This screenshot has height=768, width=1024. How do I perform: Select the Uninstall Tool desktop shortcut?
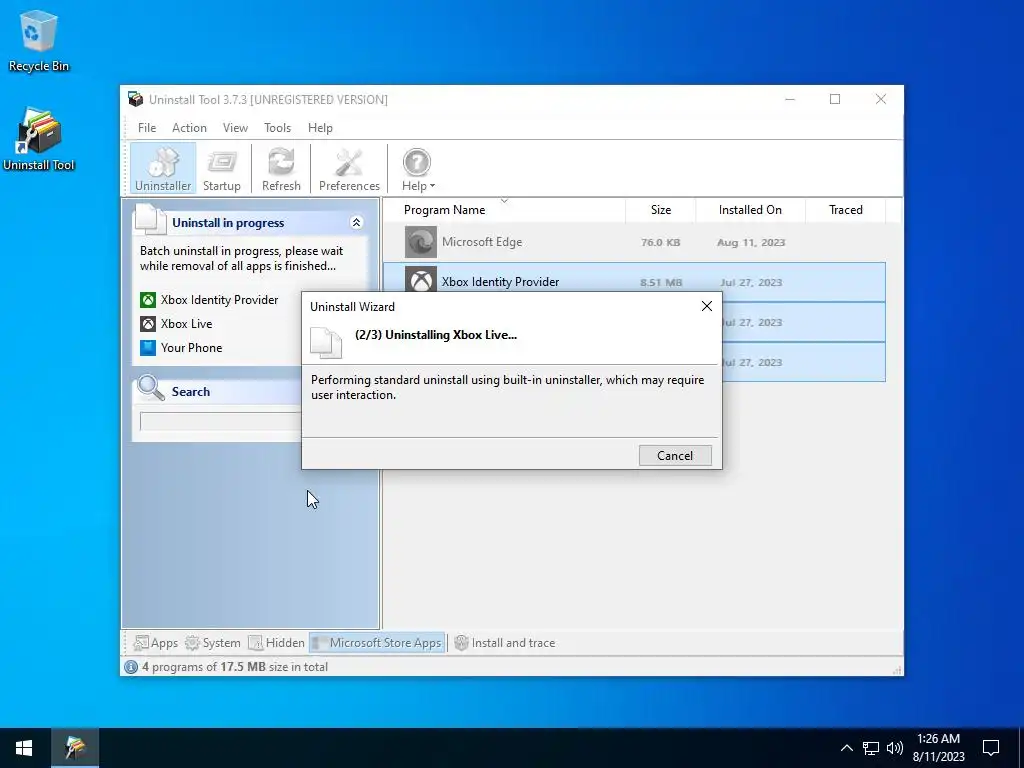[39, 139]
